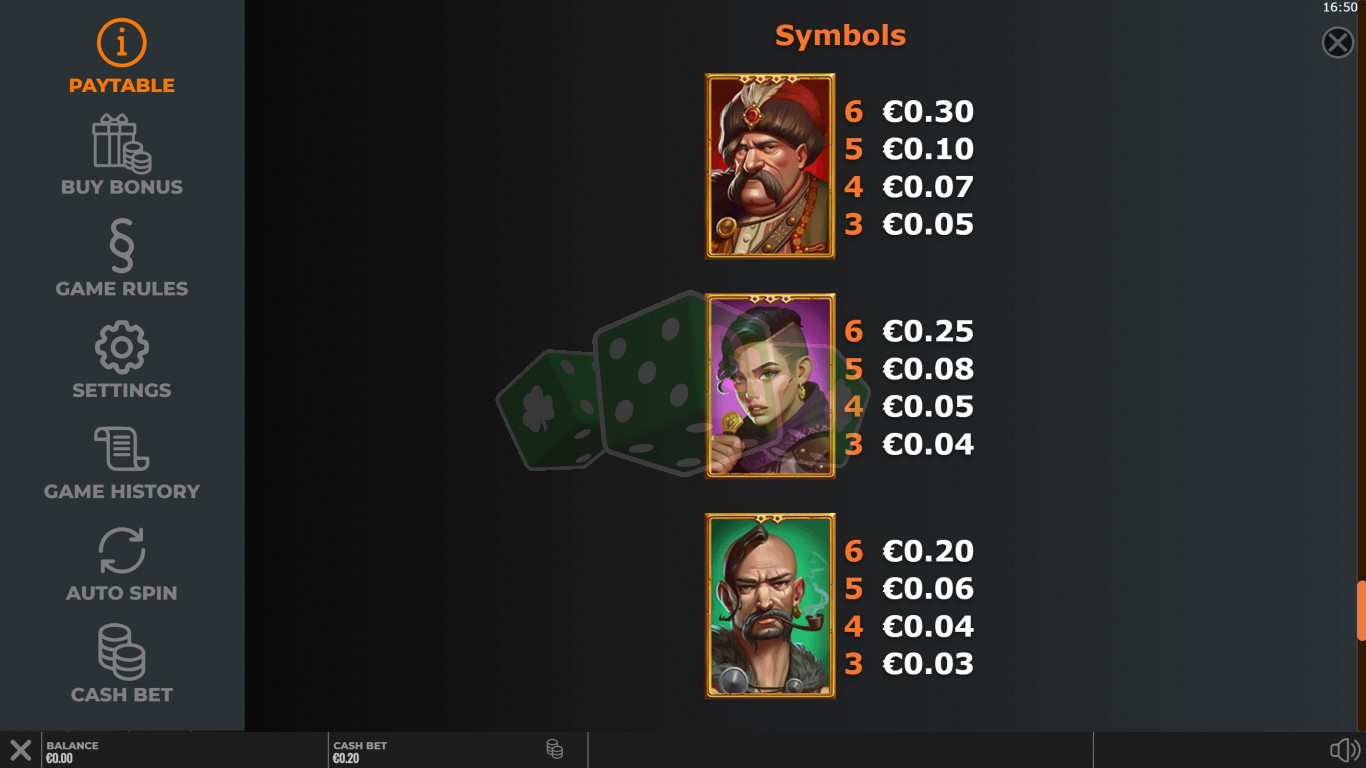The height and width of the screenshot is (768, 1366).
Task: Click coins icon beside Cash Bet amount
Action: click(554, 749)
